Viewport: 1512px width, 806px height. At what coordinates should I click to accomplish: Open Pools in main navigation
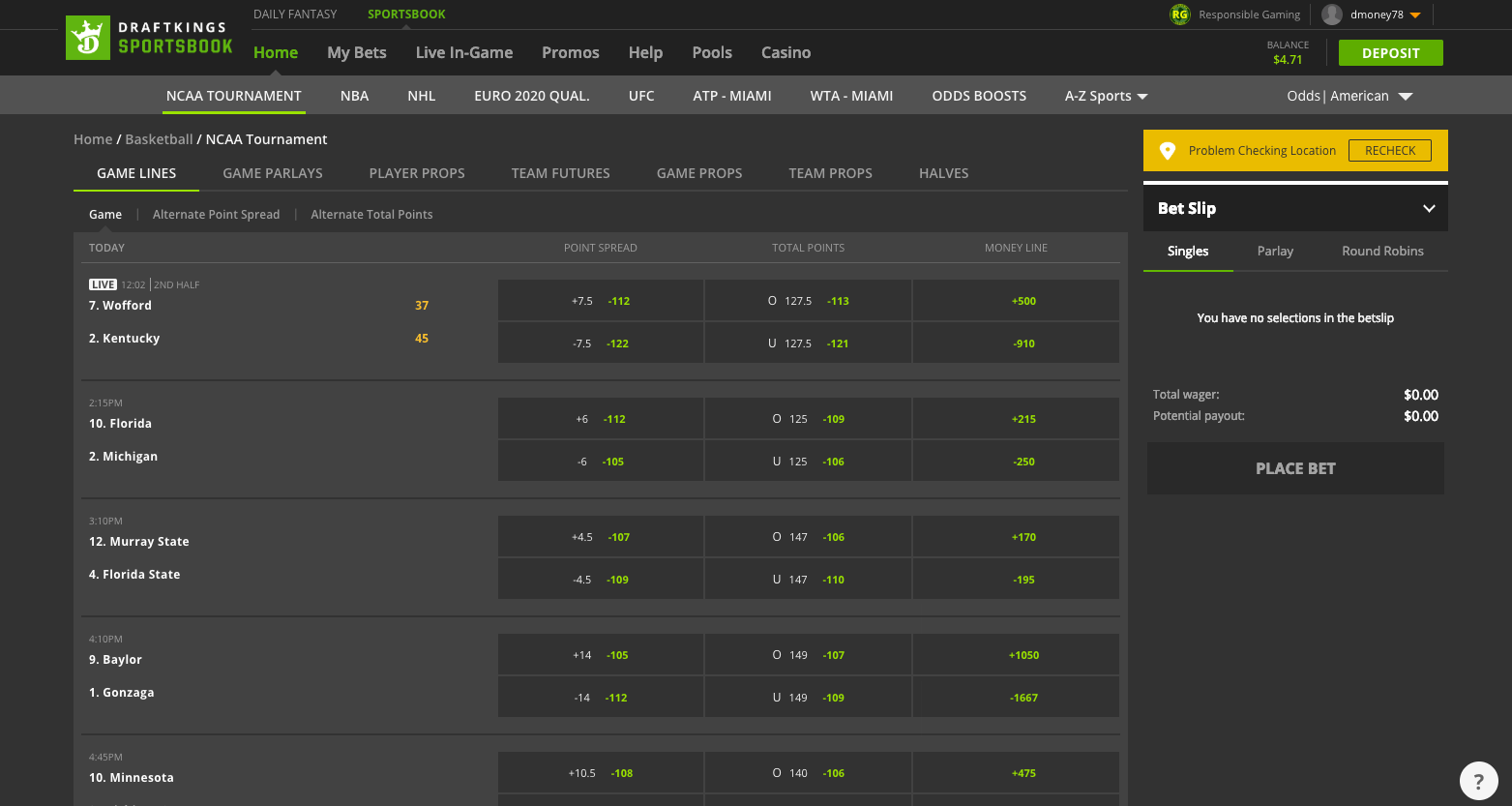[712, 52]
